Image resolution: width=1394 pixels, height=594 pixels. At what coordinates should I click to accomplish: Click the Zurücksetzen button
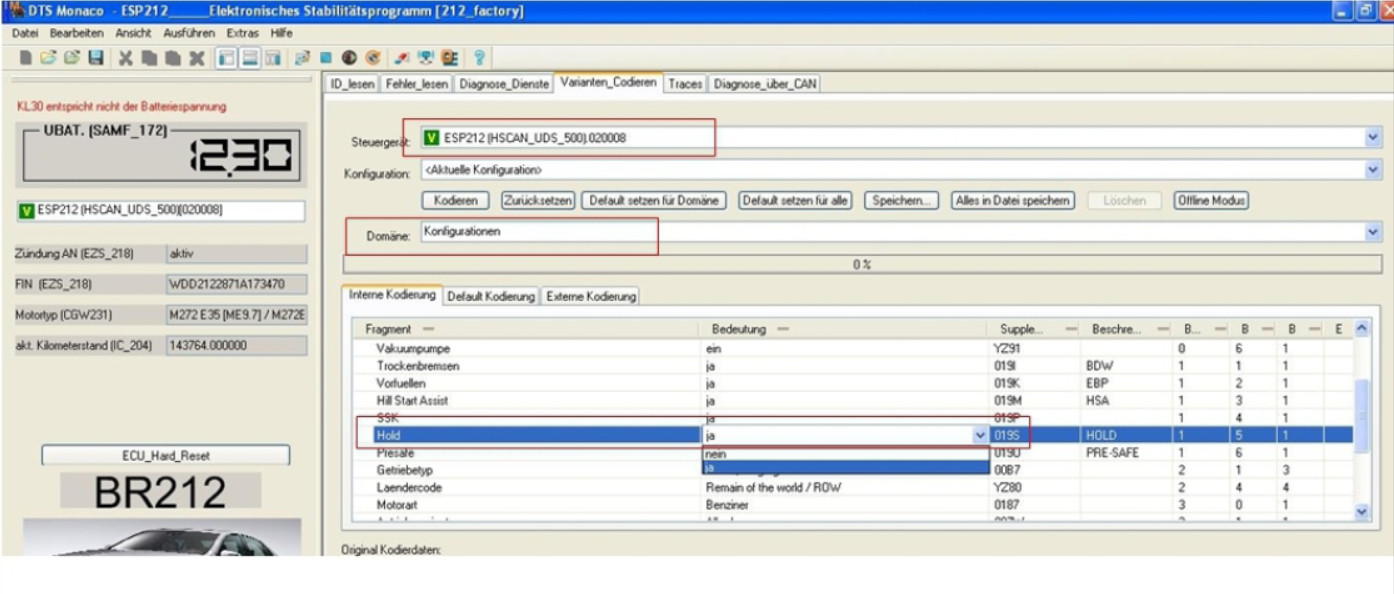click(537, 201)
